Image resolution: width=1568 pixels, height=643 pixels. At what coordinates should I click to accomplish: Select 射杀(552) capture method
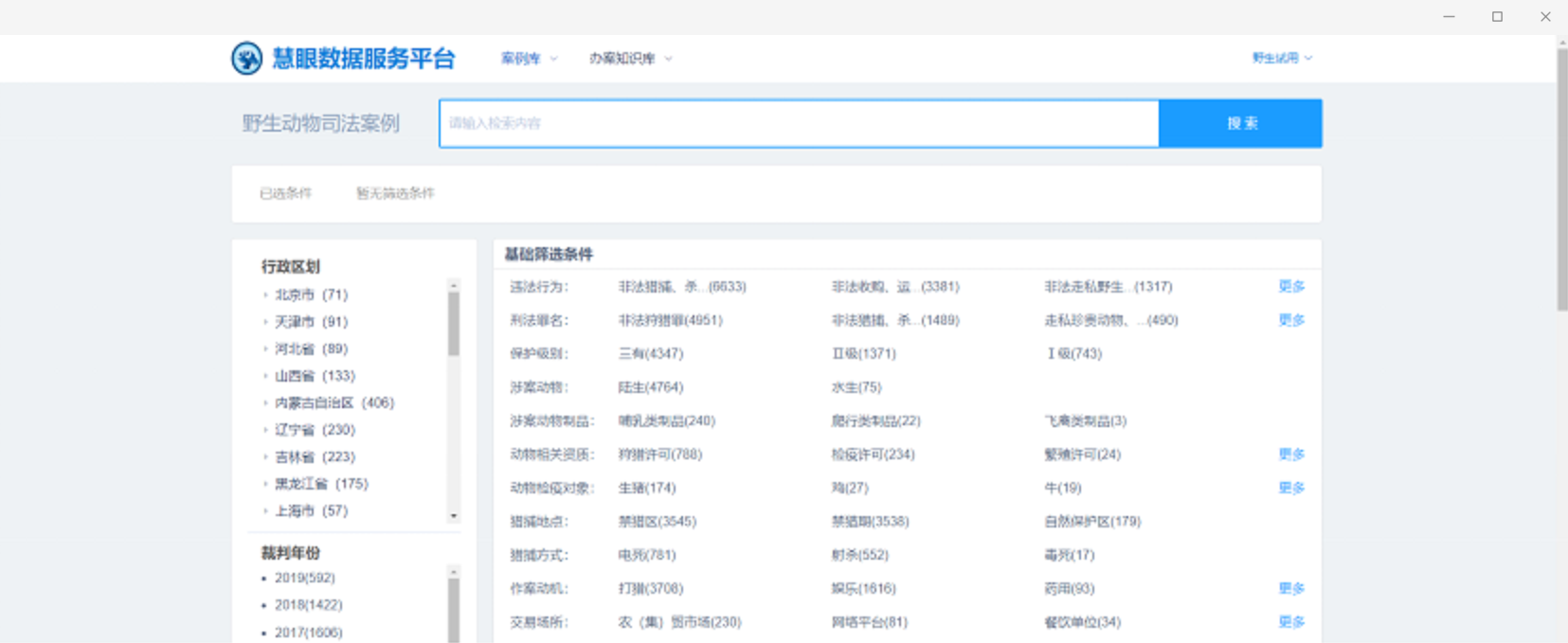pyautogui.click(x=860, y=555)
